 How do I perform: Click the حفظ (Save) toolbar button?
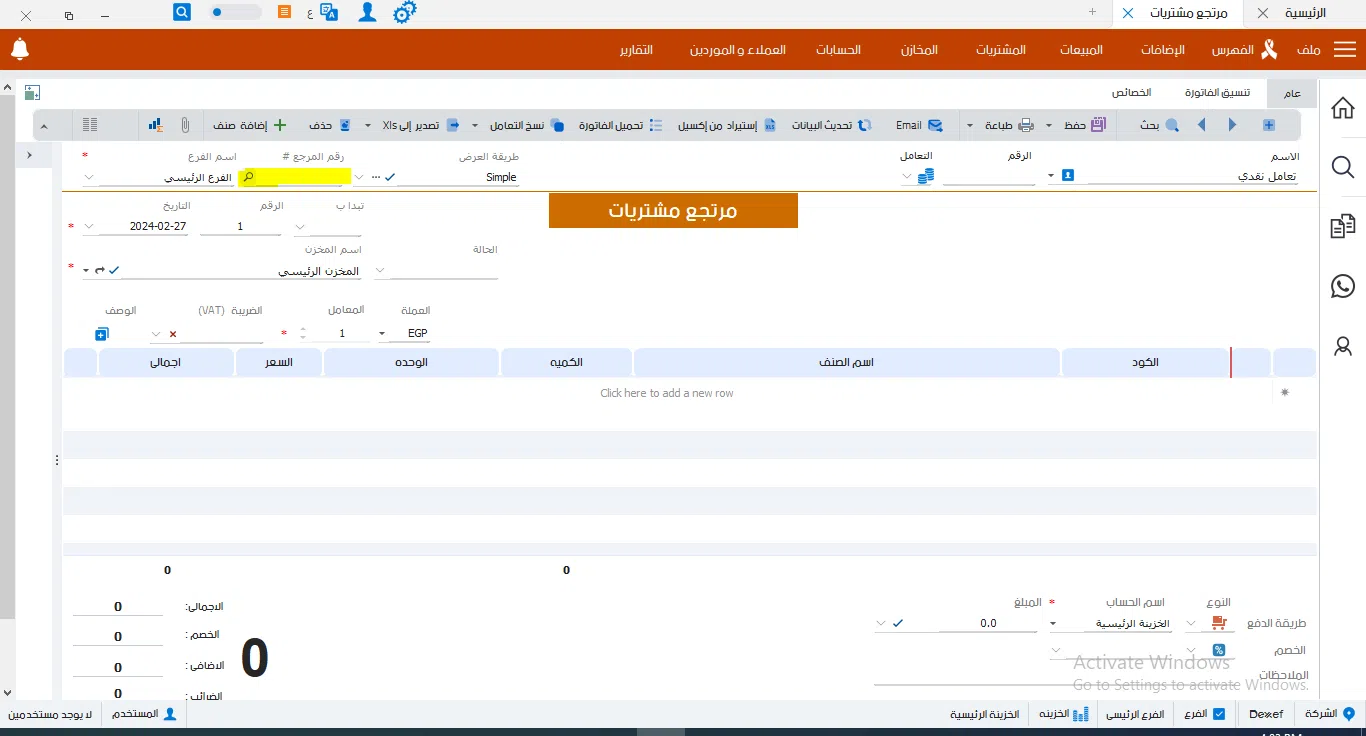point(1084,125)
